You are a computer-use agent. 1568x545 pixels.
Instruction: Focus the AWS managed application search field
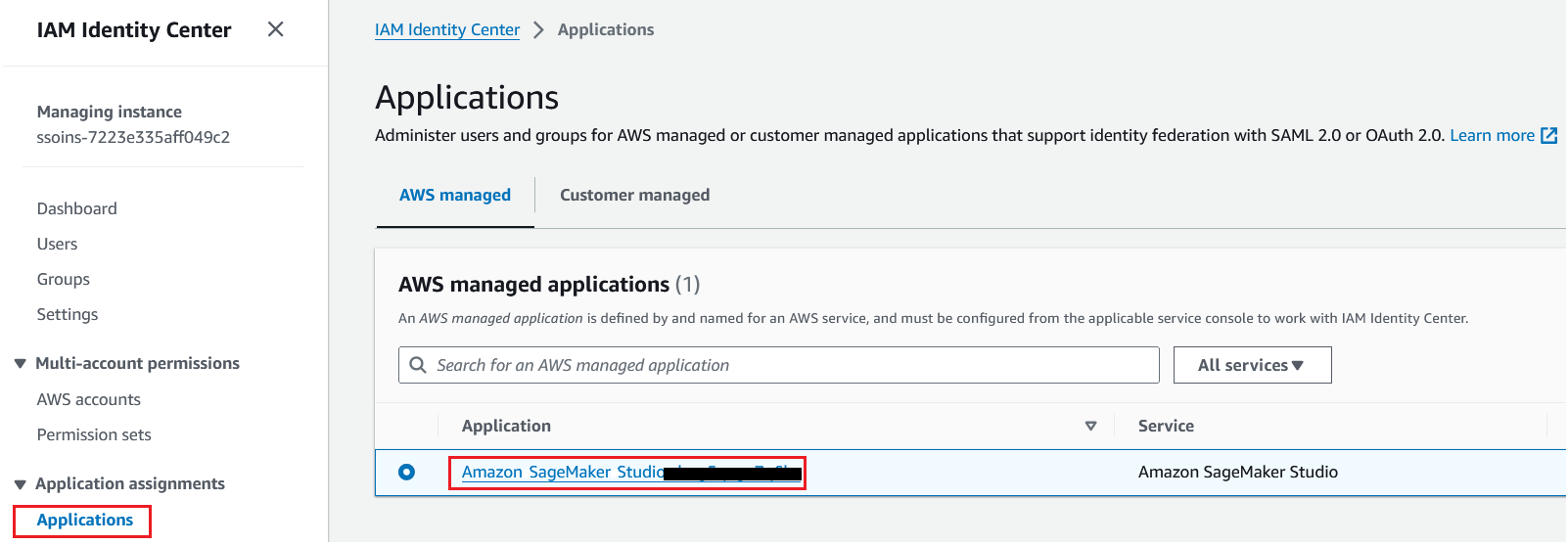778,365
